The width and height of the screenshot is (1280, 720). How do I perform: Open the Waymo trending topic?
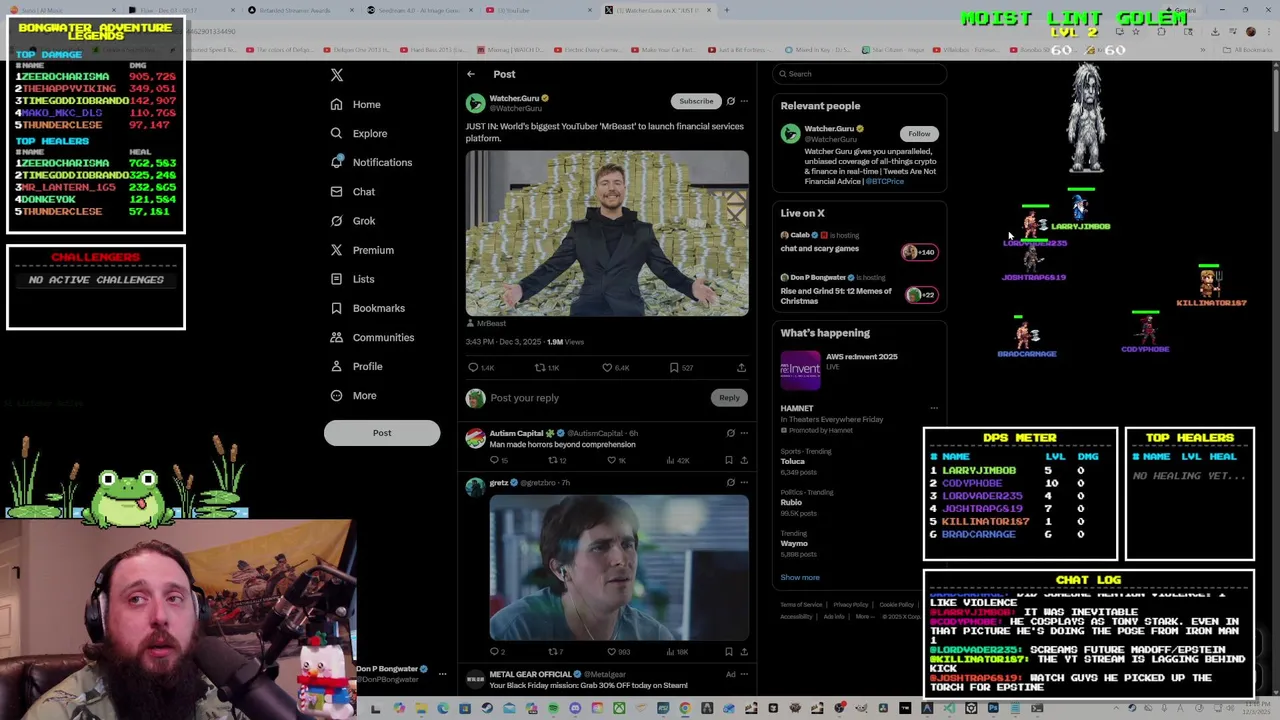click(x=794, y=544)
